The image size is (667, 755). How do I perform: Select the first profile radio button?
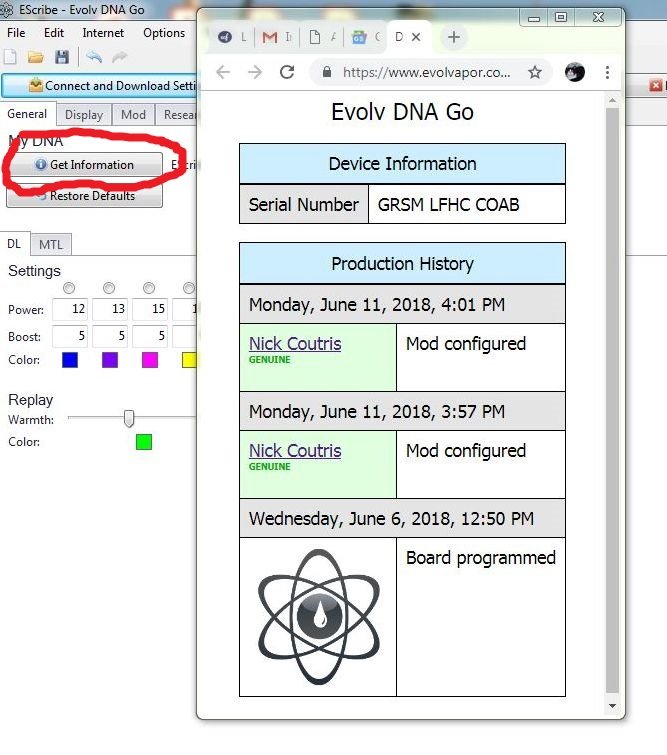pos(69,289)
